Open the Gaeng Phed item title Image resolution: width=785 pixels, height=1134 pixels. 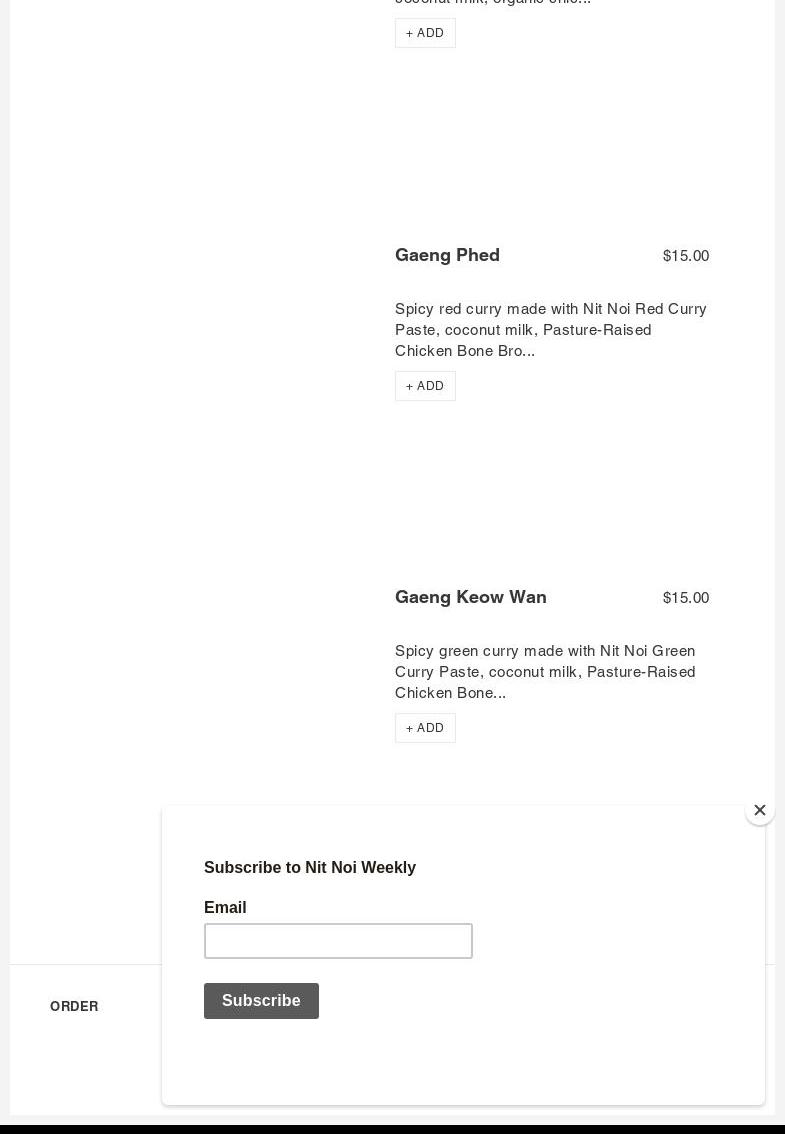click(447, 255)
